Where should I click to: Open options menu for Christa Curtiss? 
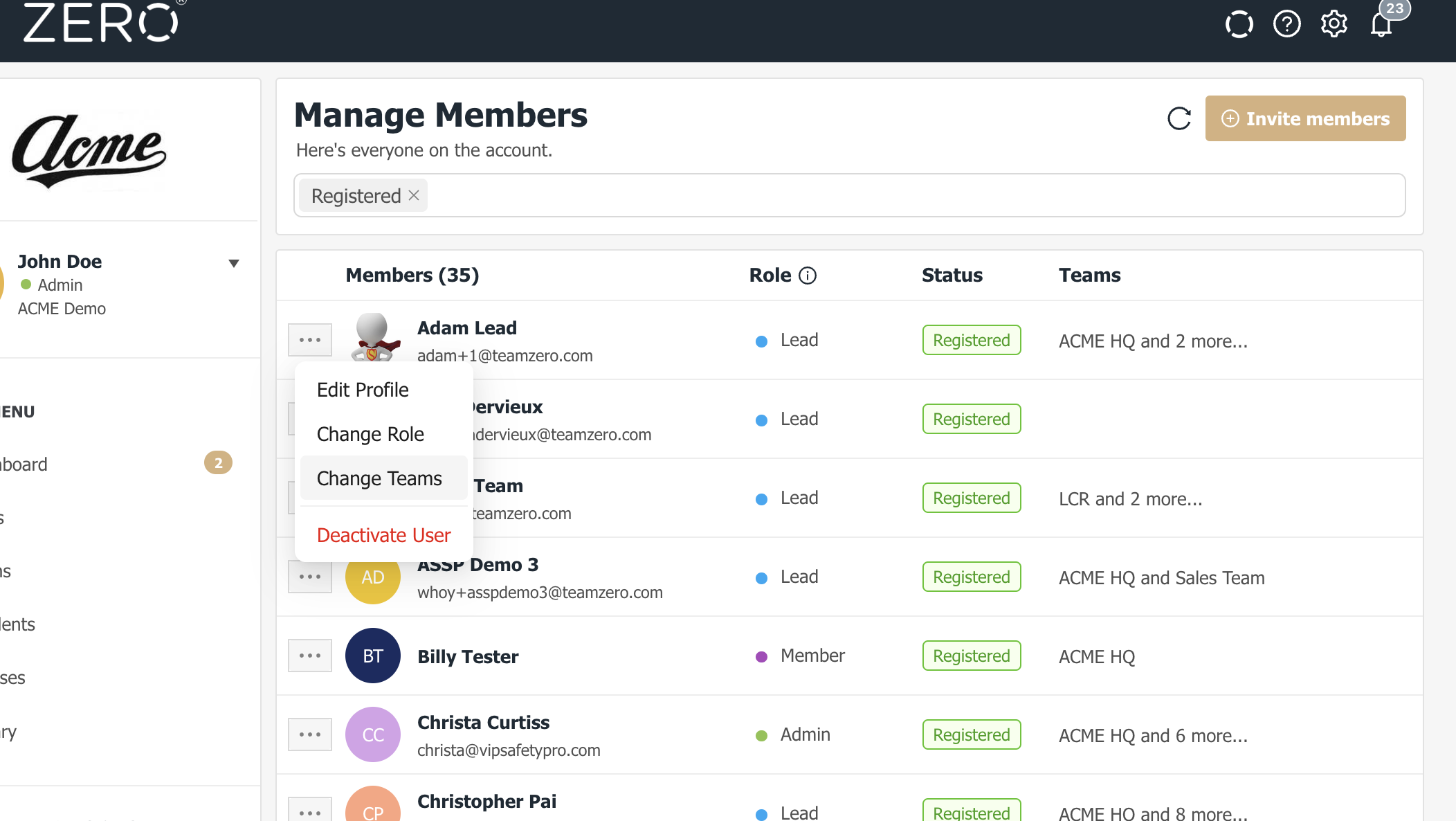310,734
